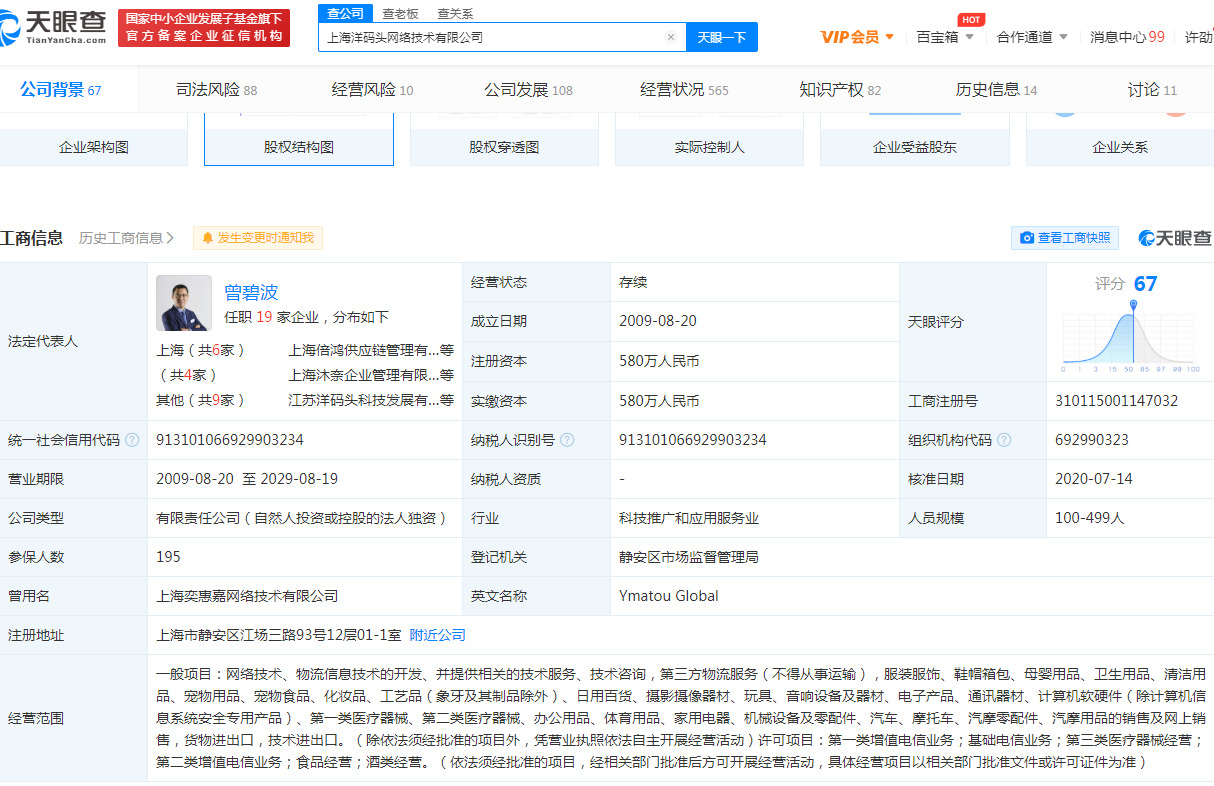Click organization code 692990323
Viewport: 1214px width, 786px height.
1092,440
